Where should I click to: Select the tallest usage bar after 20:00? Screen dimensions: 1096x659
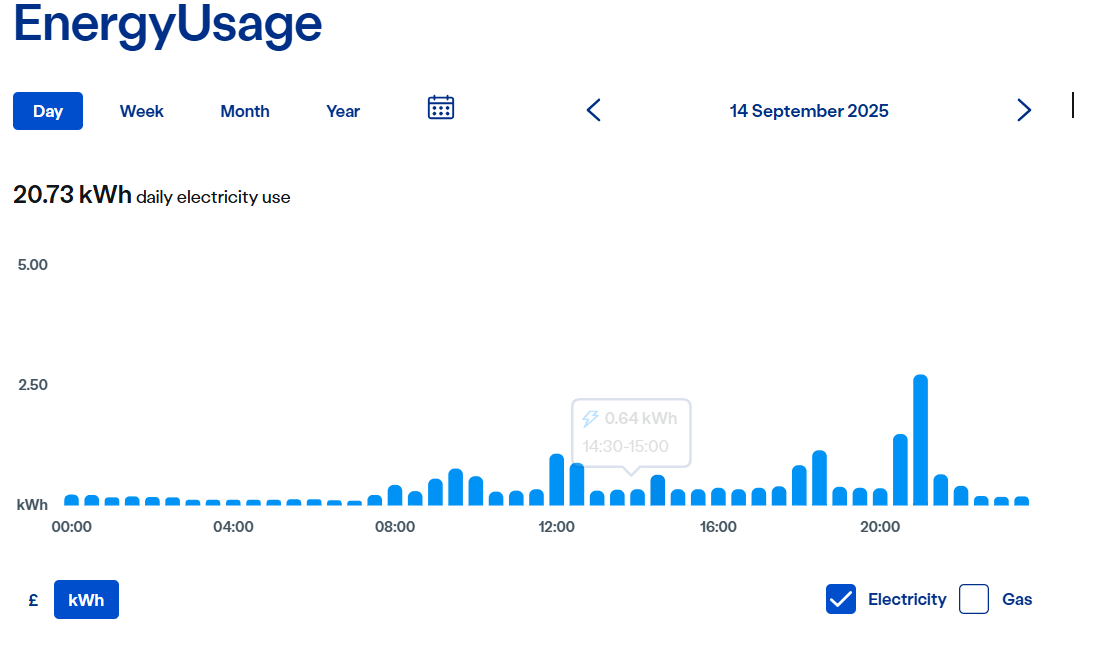point(921,440)
